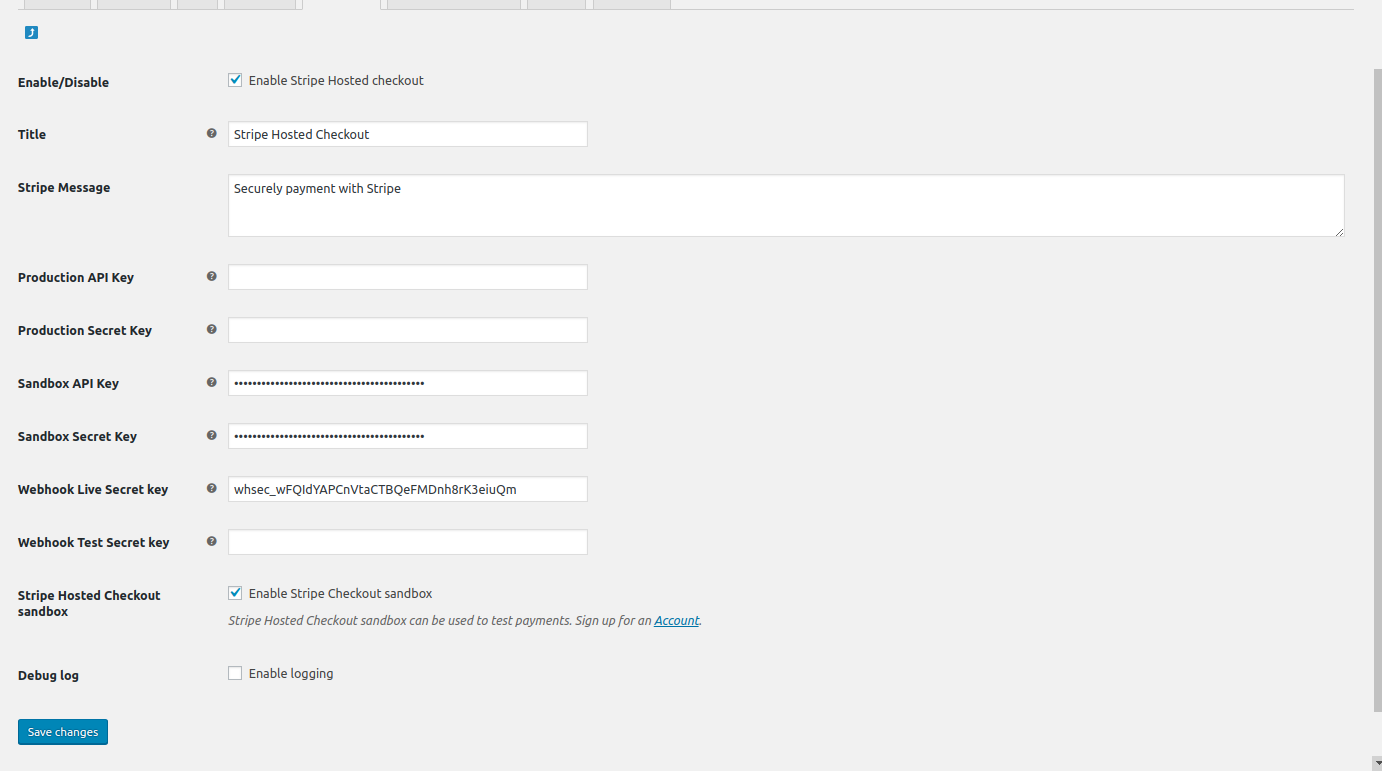Click the blue return arrow icon
The width and height of the screenshot is (1382, 771).
[x=31, y=33]
